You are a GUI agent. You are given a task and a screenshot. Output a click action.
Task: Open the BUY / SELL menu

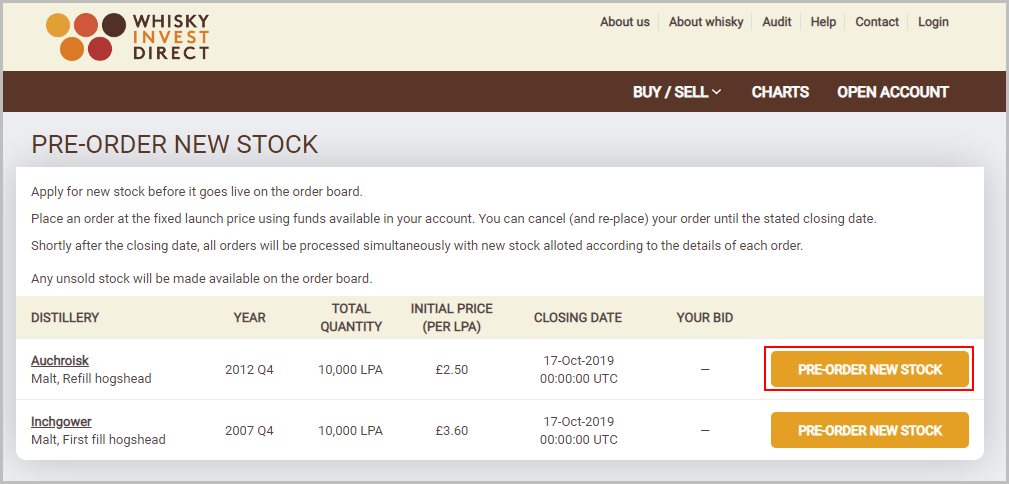(x=677, y=92)
